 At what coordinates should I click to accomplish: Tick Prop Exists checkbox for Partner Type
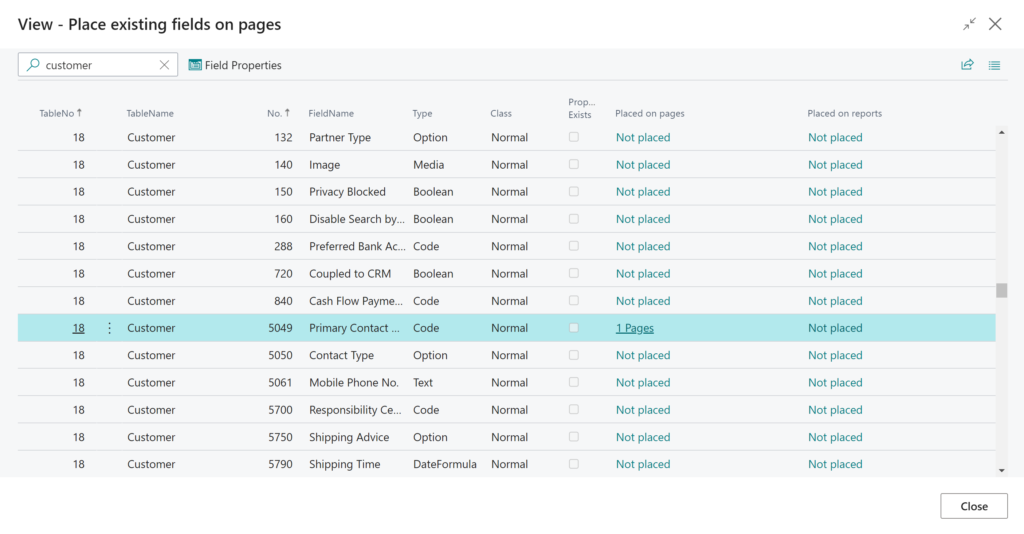point(573,137)
